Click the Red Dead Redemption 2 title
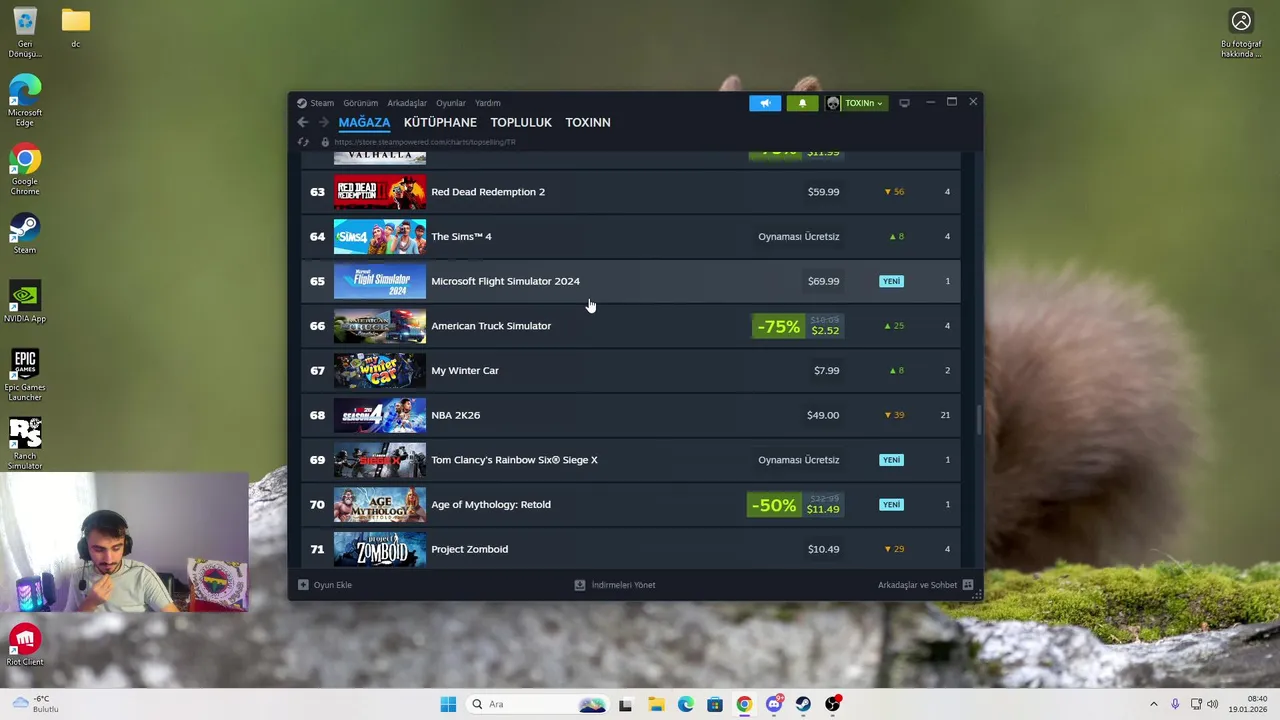1280x720 pixels. (x=488, y=192)
